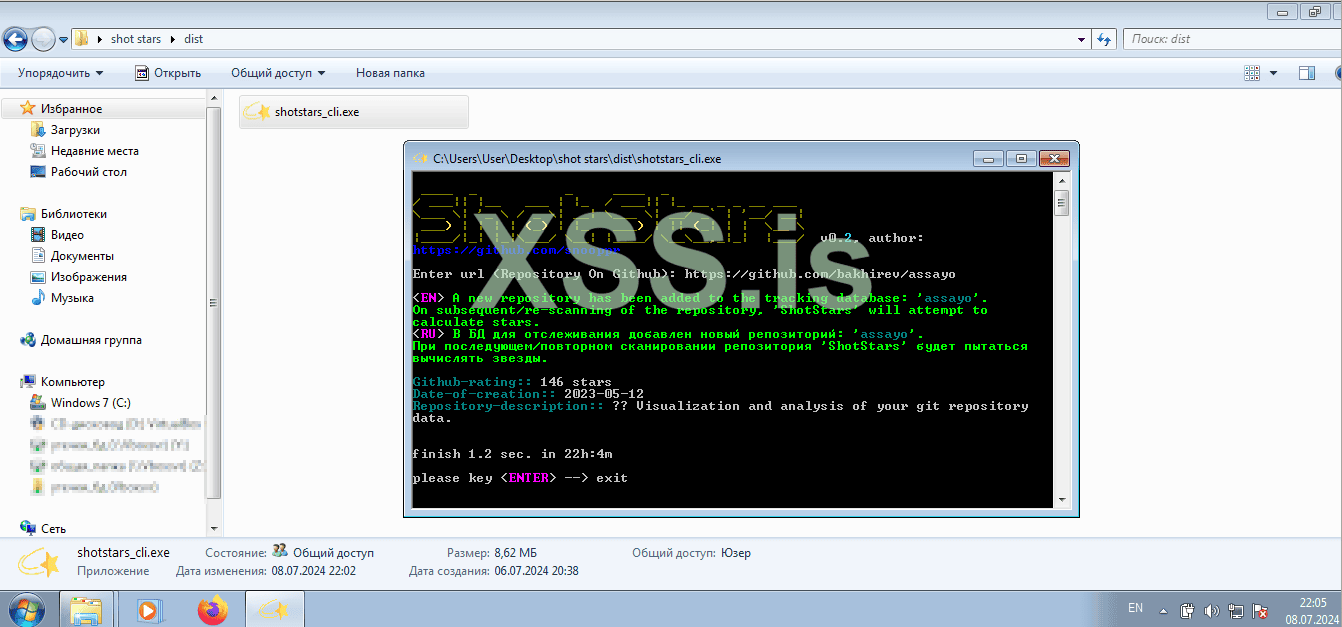Select the shotstars_cli.exe file
The image size is (1342, 627).
[354, 112]
